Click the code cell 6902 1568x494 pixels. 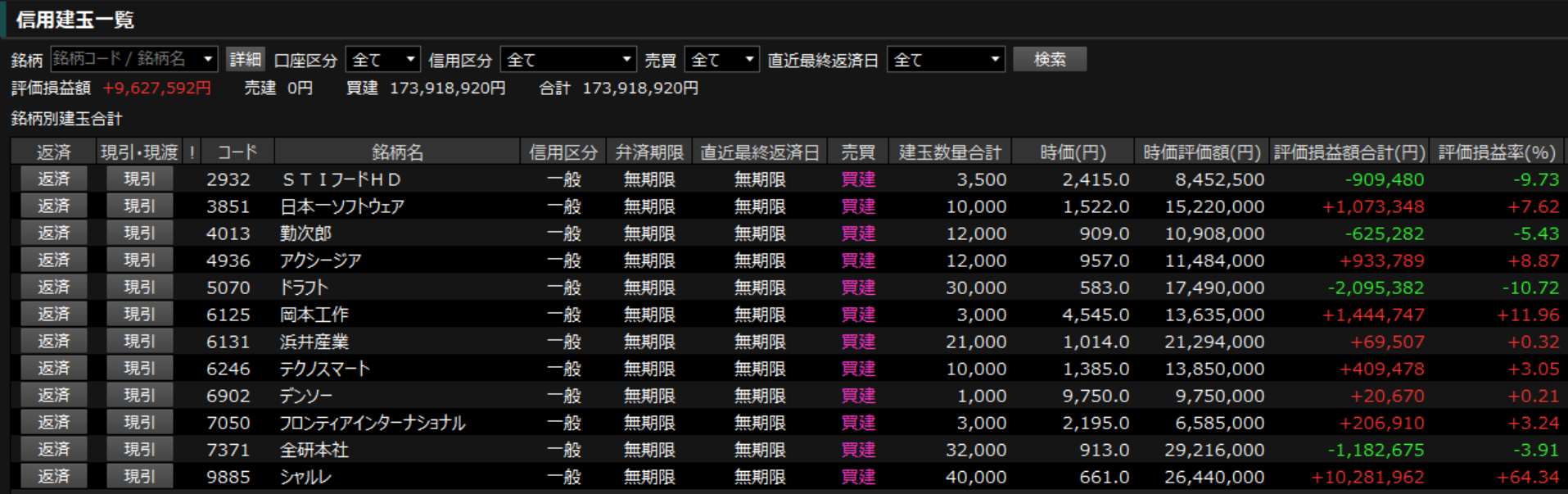(x=228, y=396)
